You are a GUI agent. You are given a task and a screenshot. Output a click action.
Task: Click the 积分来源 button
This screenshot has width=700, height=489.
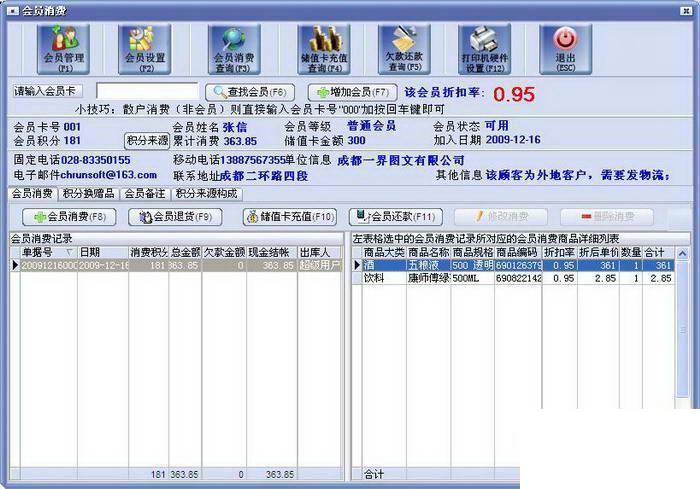click(147, 141)
